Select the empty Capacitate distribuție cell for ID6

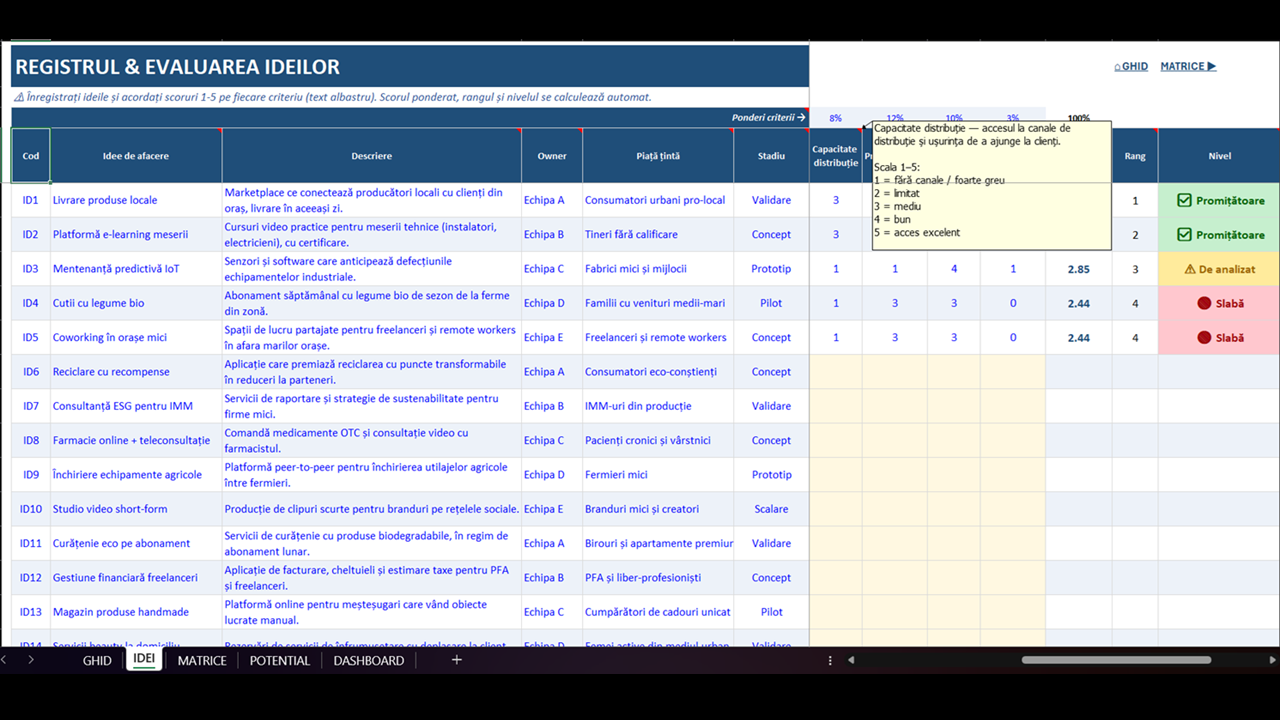(x=836, y=372)
